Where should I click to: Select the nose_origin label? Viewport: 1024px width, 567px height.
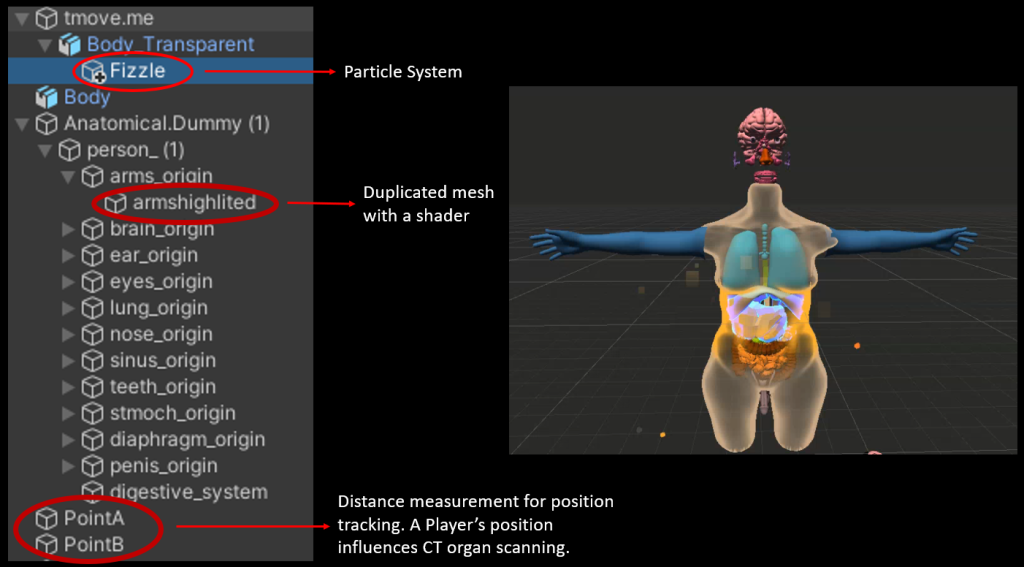(161, 334)
